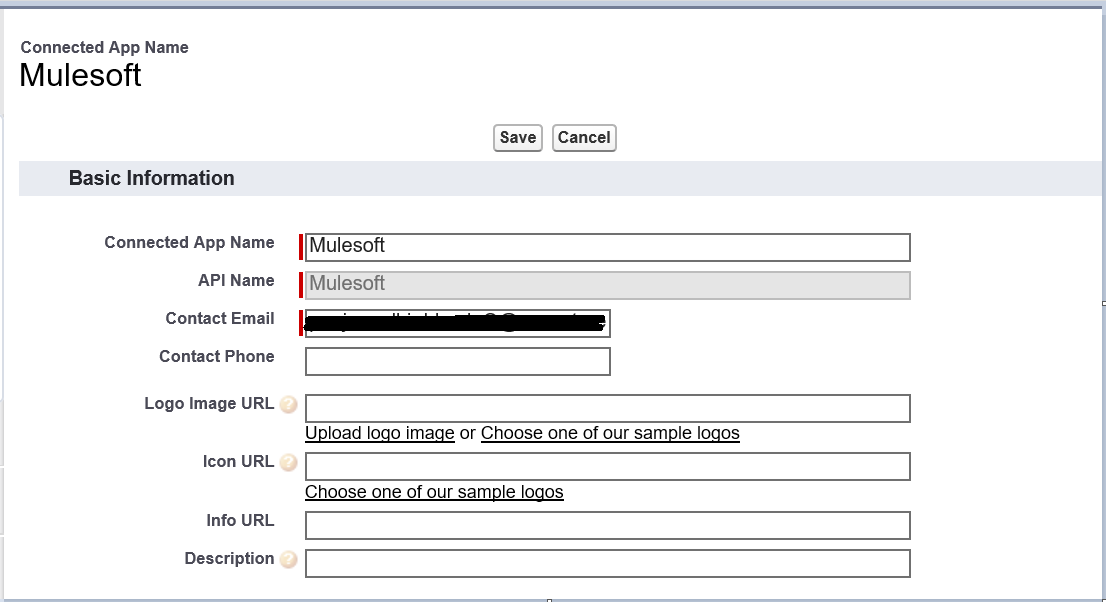Focus the Connected App Name input field
The image size is (1106, 602).
click(x=608, y=247)
